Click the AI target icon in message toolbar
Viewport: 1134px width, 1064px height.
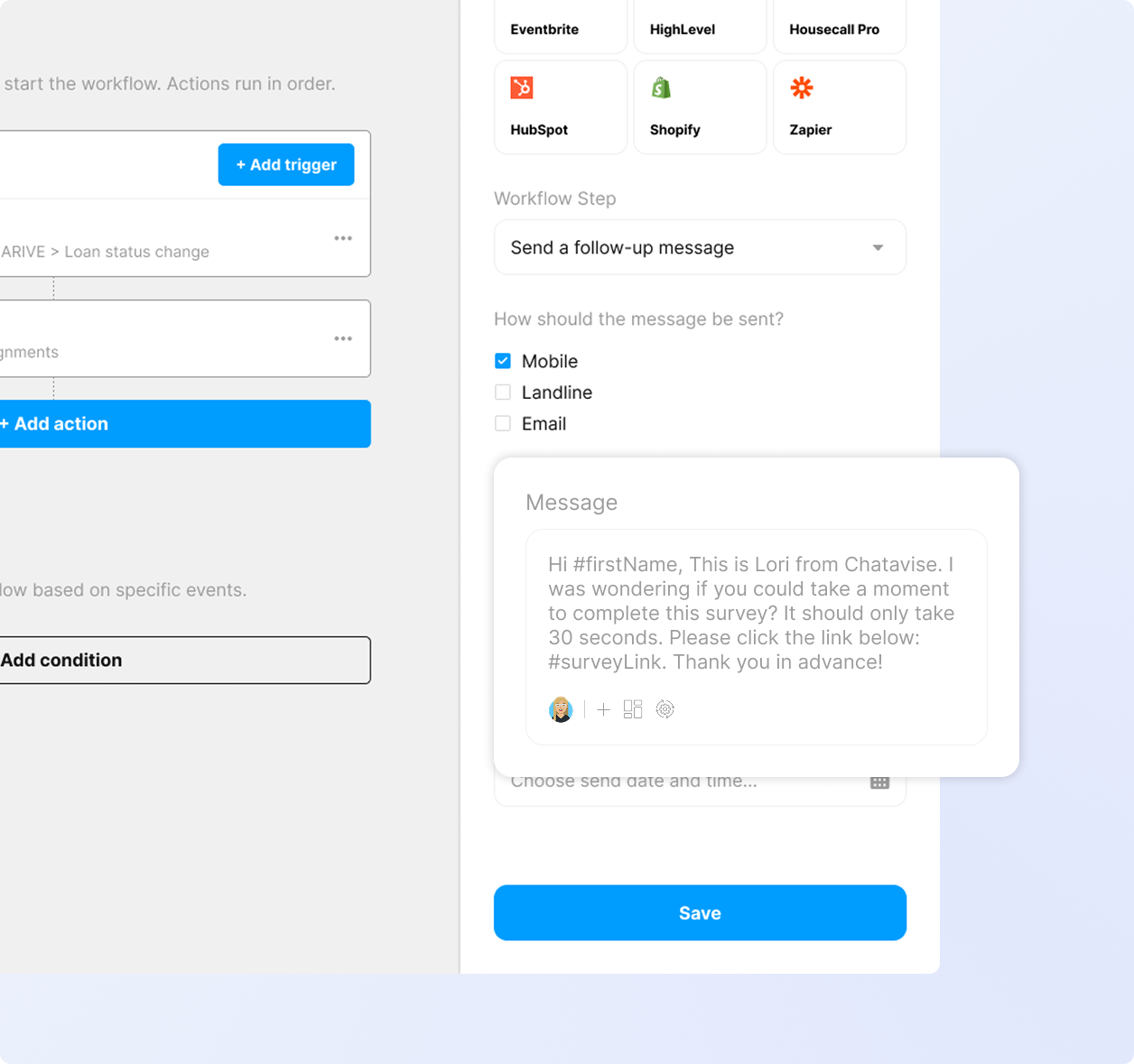pyautogui.click(x=665, y=709)
